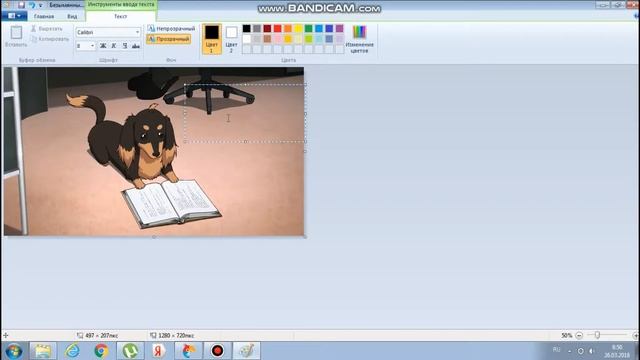Image resolution: width=640 pixels, height=360 pixels.
Task: Toggle underline Ч formatting
Action: point(125,46)
